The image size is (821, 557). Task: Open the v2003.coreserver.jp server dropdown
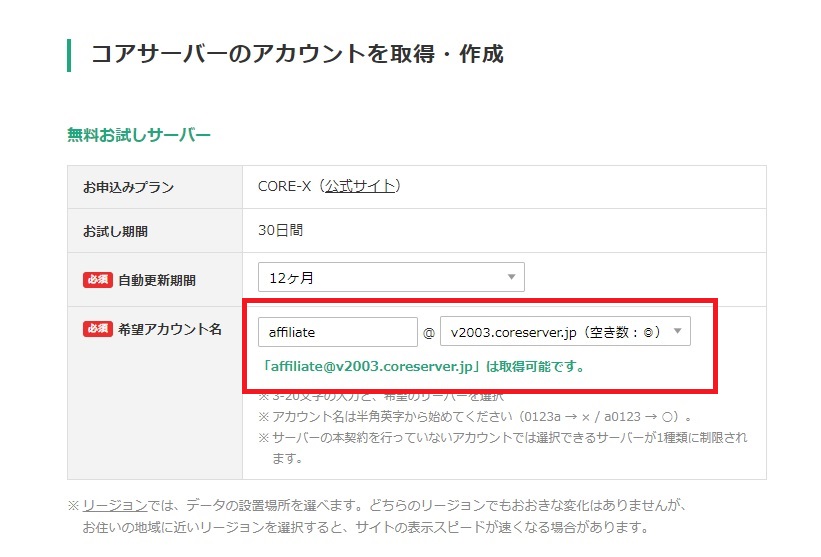[x=565, y=331]
